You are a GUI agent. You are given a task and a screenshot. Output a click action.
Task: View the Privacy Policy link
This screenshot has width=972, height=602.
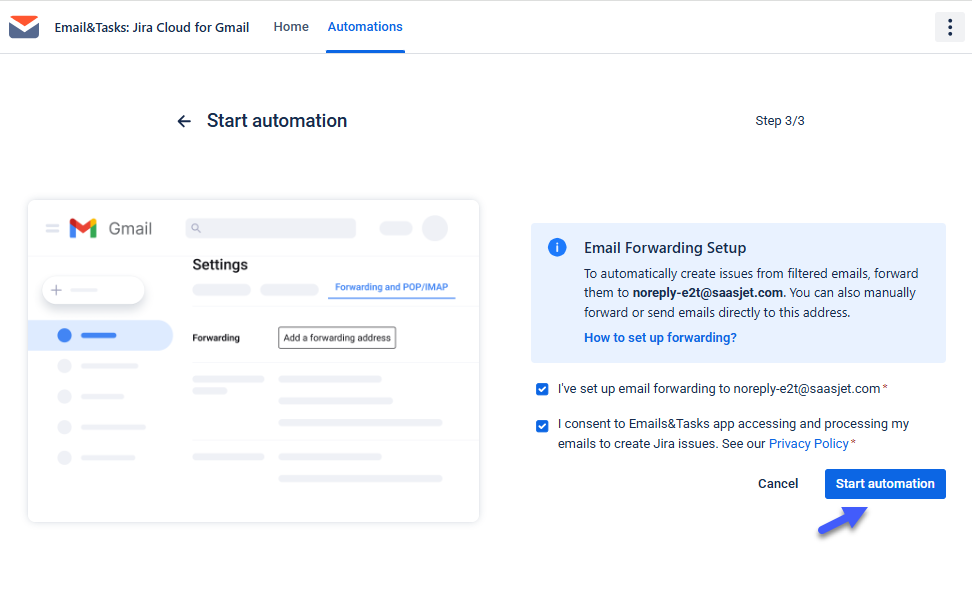[x=808, y=443]
